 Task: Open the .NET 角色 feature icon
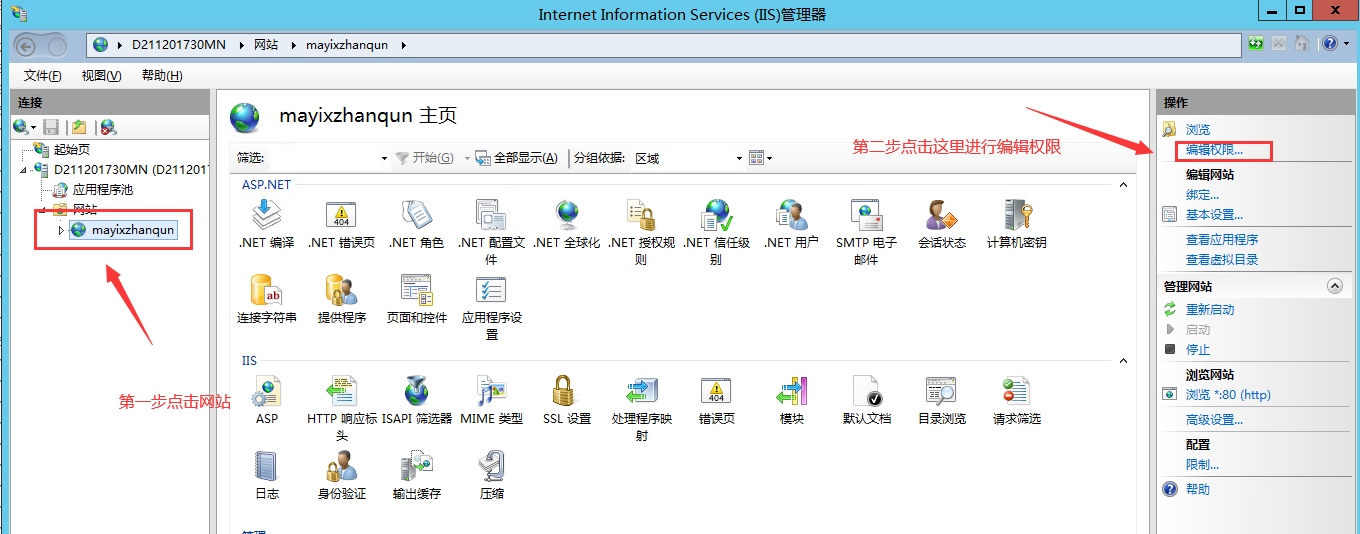(x=416, y=214)
